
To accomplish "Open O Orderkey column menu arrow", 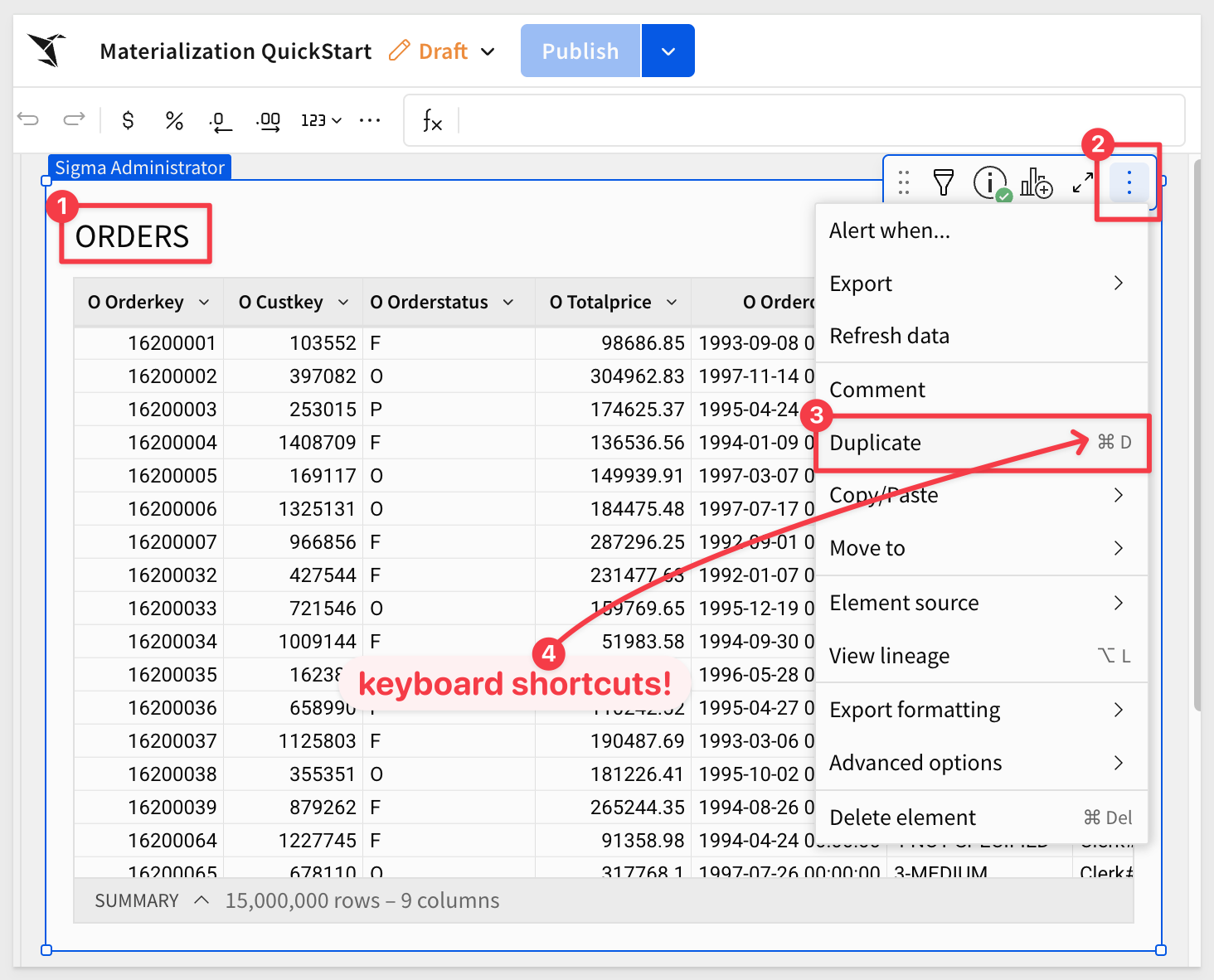I will point(204,303).
